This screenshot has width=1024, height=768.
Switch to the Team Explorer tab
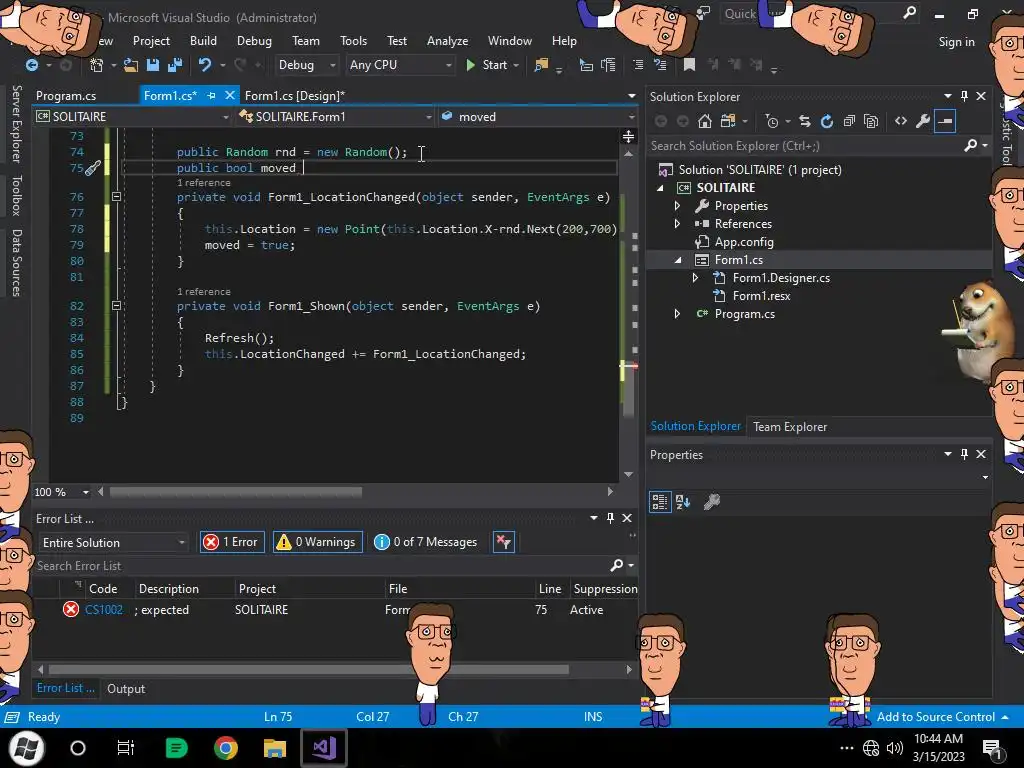point(790,426)
